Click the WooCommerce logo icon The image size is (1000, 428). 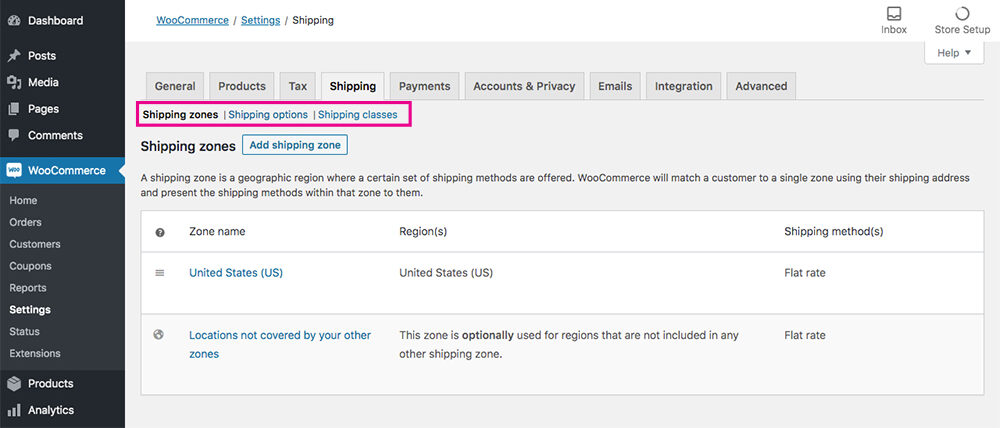pyautogui.click(x=14, y=170)
